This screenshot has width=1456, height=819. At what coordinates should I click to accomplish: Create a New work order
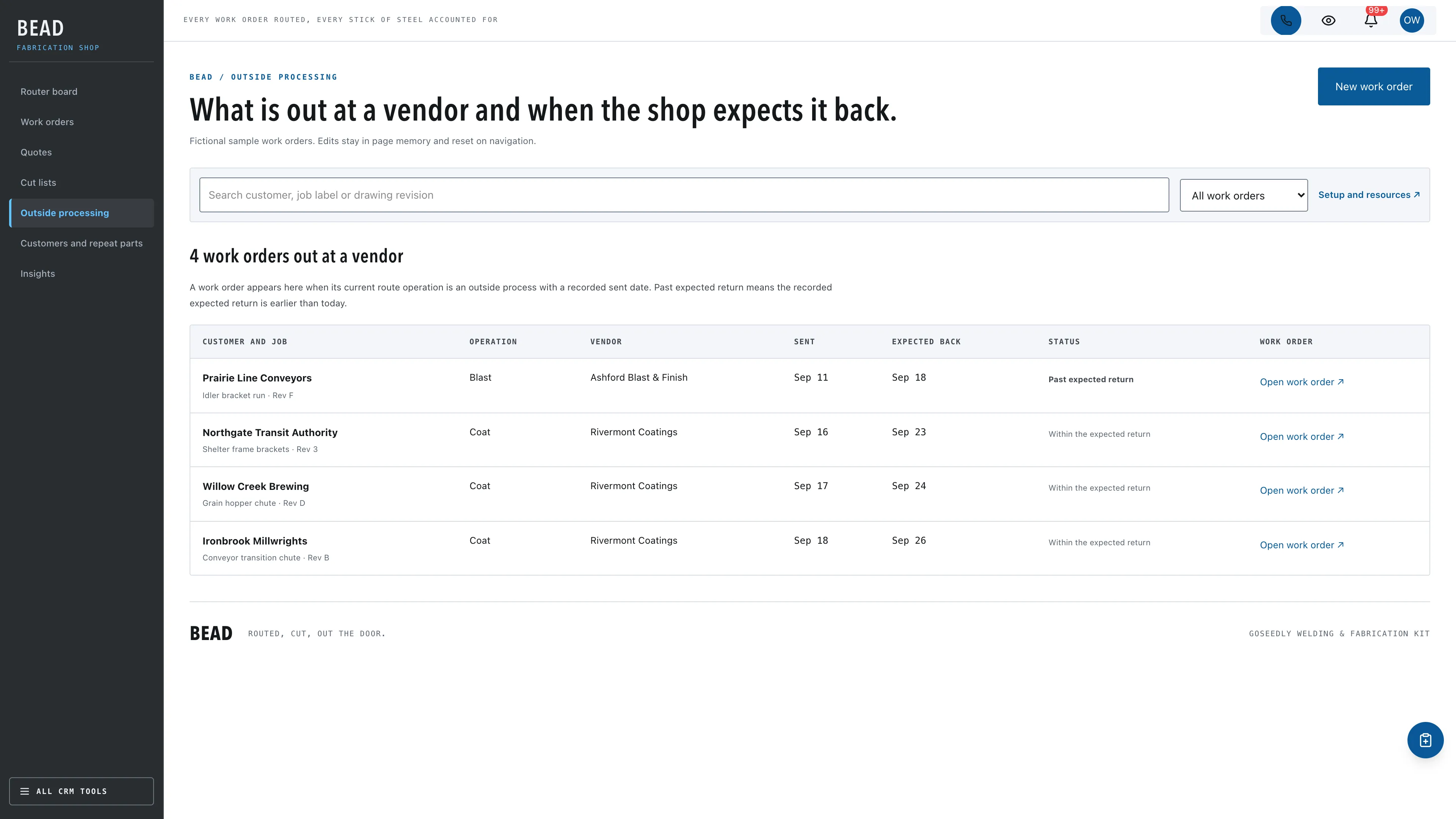coord(1373,86)
